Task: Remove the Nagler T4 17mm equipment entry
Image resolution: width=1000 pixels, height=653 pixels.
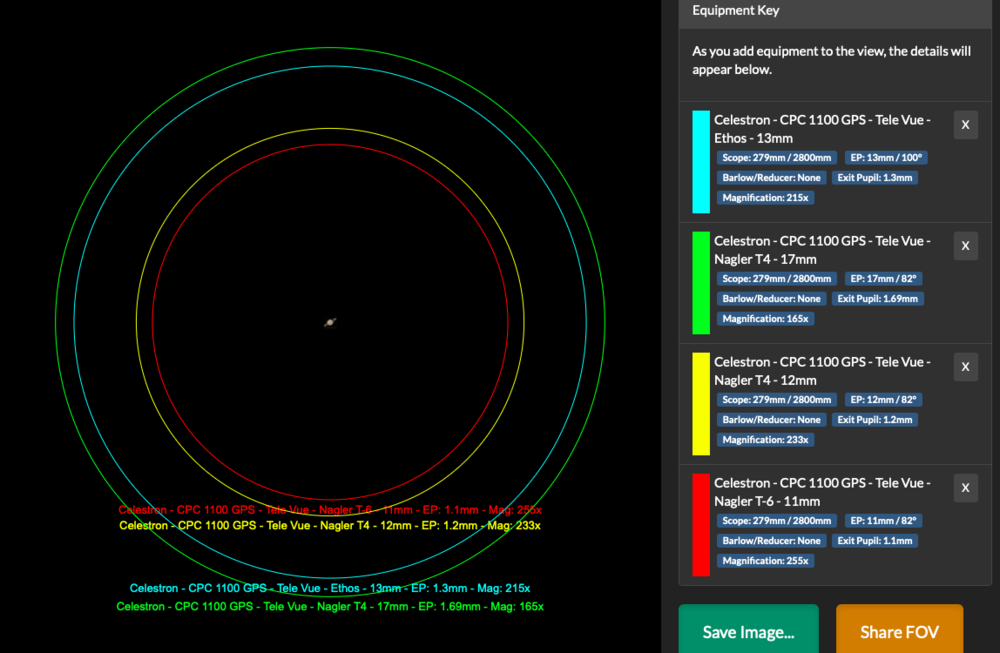Action: (966, 246)
